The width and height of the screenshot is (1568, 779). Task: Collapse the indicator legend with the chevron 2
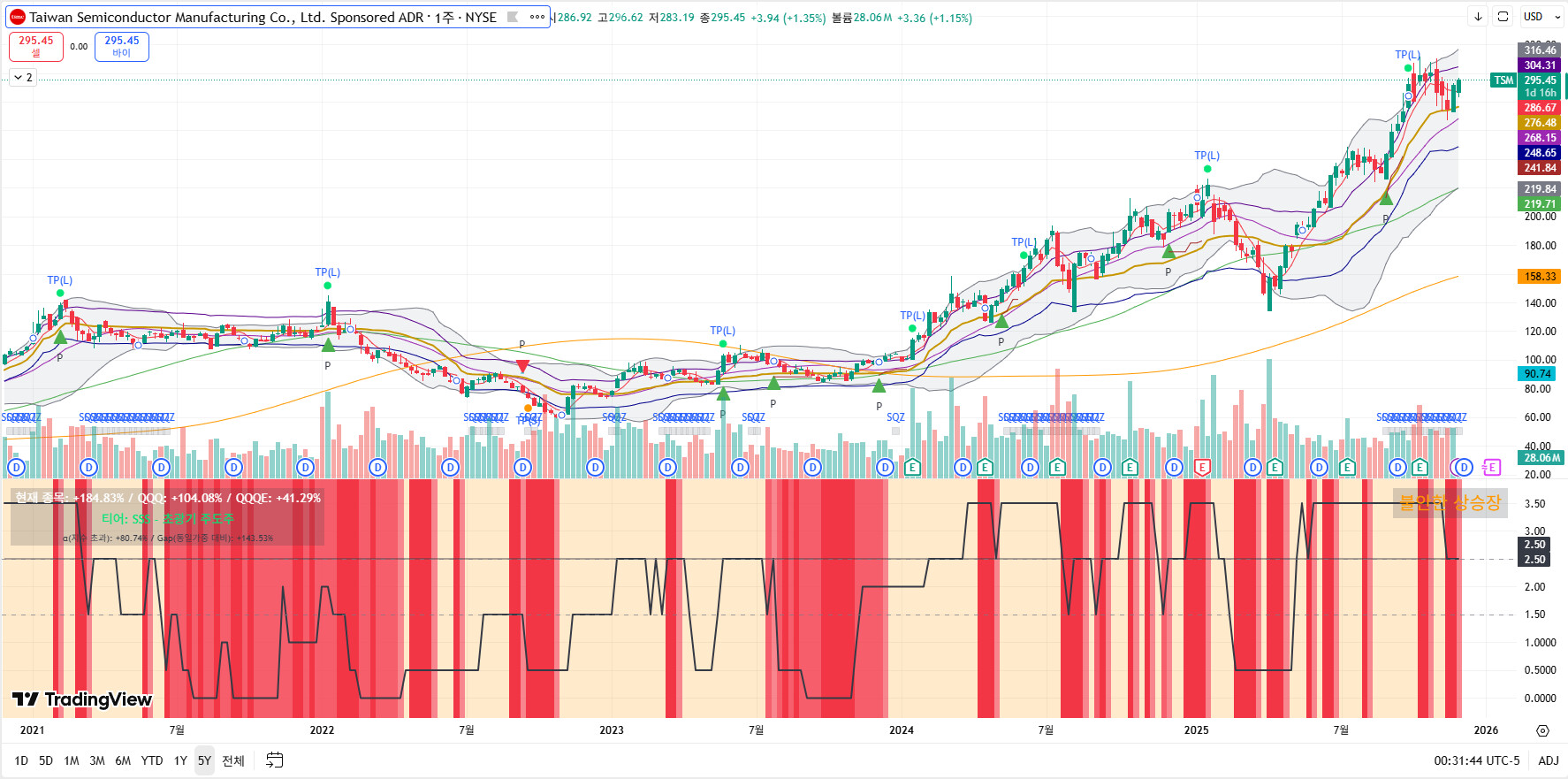click(x=23, y=78)
